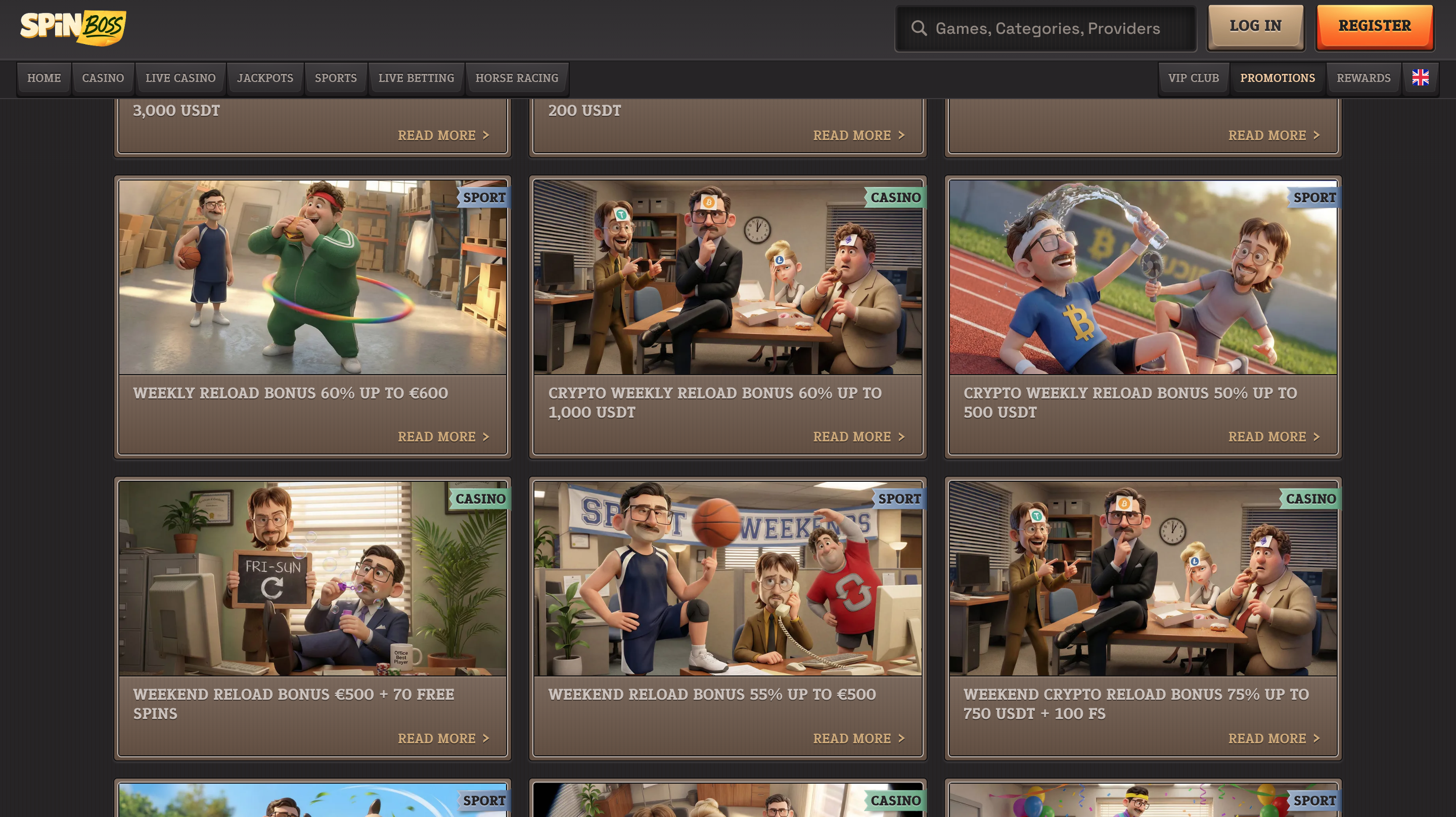1456x817 pixels.
Task: Open the SPORTS section
Action: (x=336, y=78)
